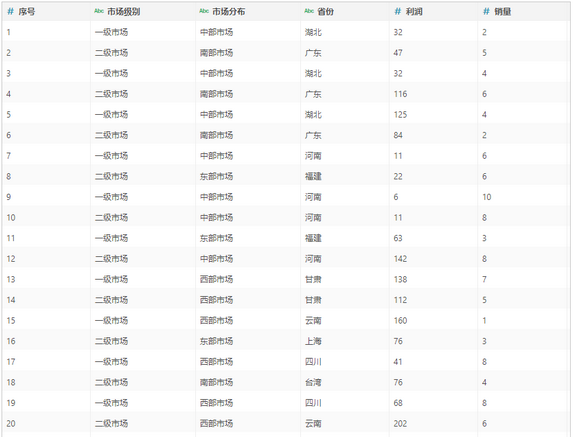Screen dimensions: 573x437
Task: Select 四川 in row 17
Action: pyautogui.click(x=313, y=362)
